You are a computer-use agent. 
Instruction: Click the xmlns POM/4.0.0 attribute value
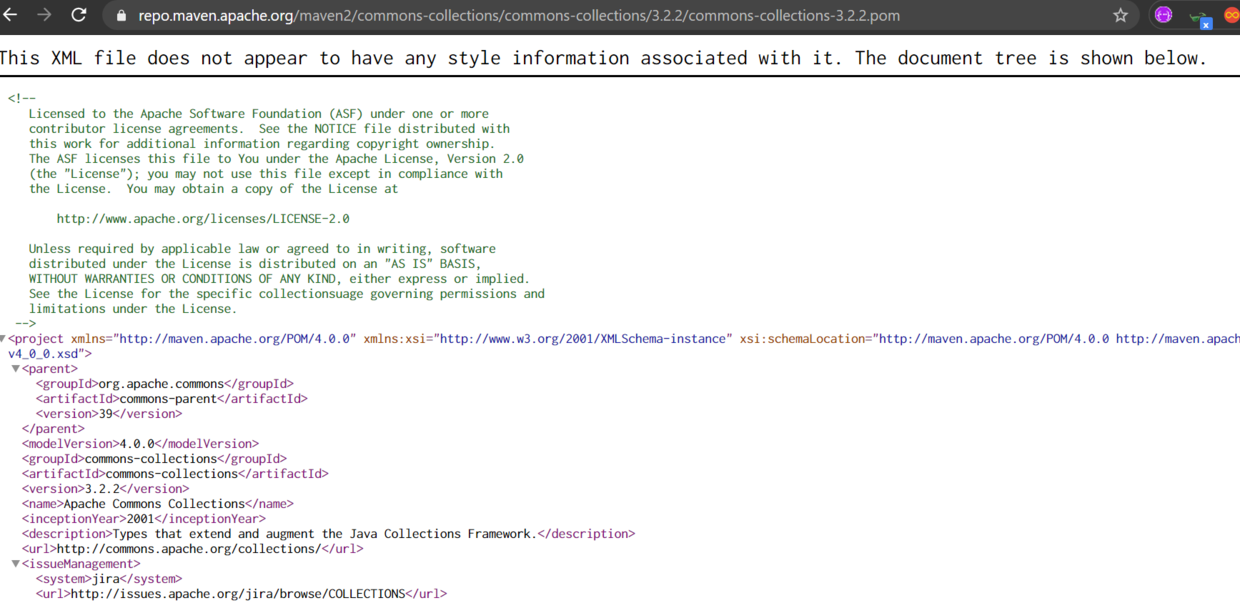point(233,339)
